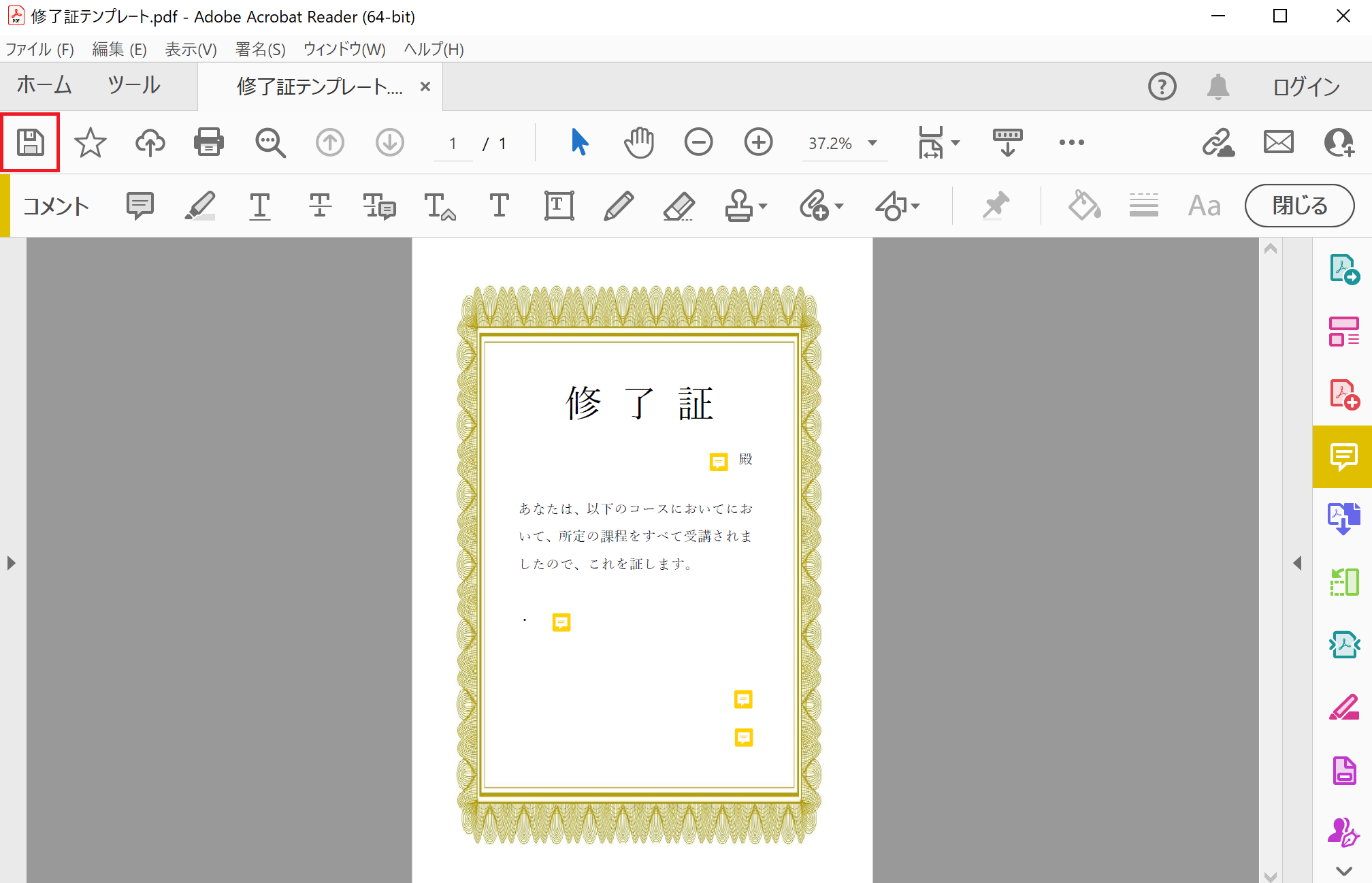Share a link to the file icon
The width and height of the screenshot is (1372, 883).
[1218, 142]
